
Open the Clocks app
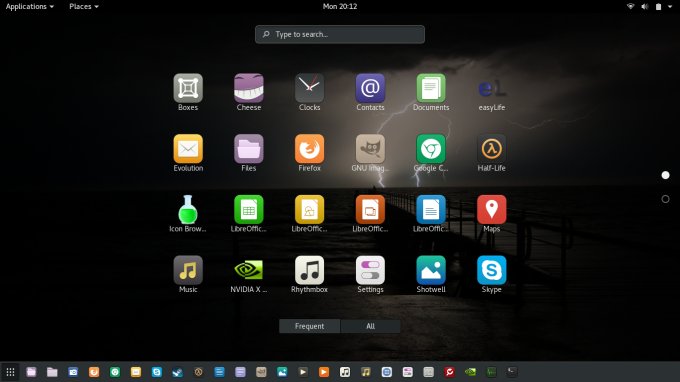click(x=309, y=88)
